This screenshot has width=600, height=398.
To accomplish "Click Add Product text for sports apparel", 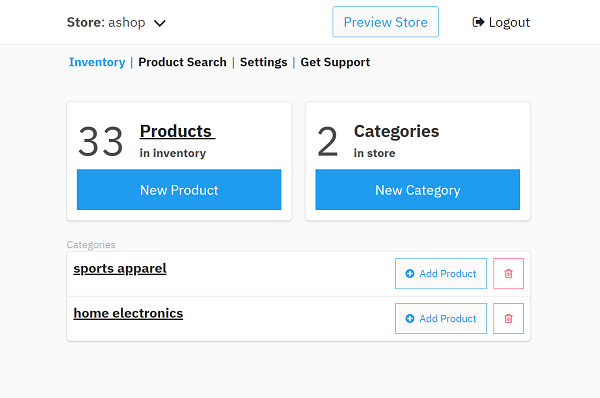I will click(x=448, y=274).
